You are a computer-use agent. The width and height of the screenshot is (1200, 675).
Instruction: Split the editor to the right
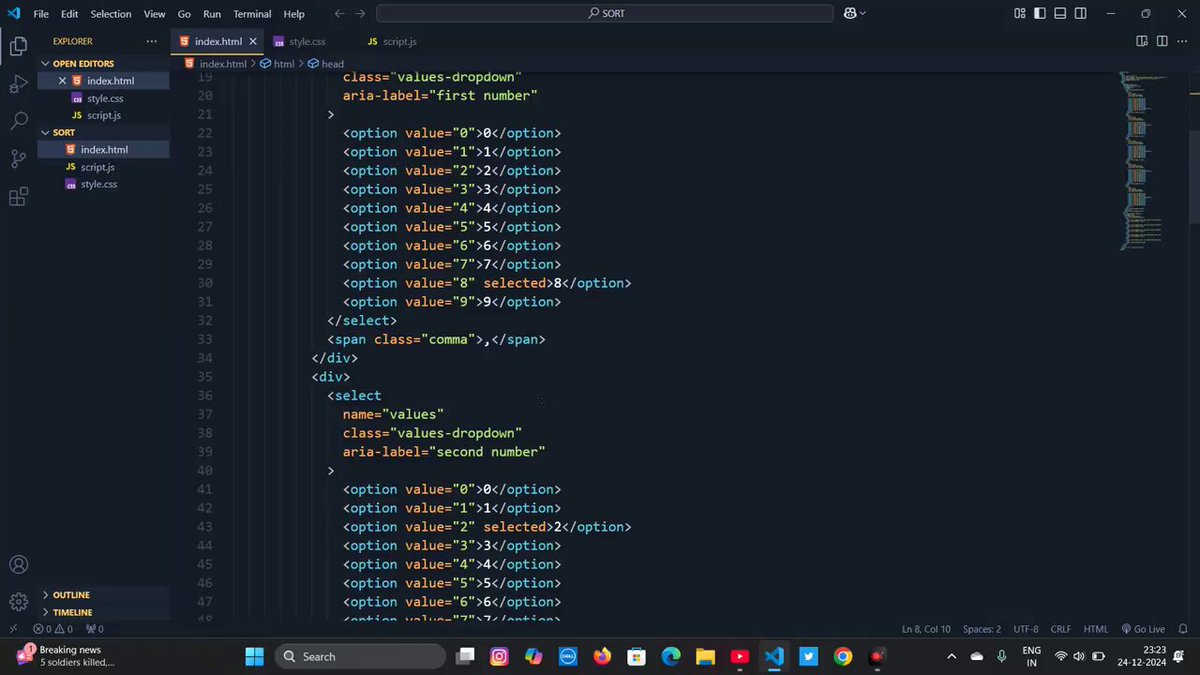[x=1162, y=41]
